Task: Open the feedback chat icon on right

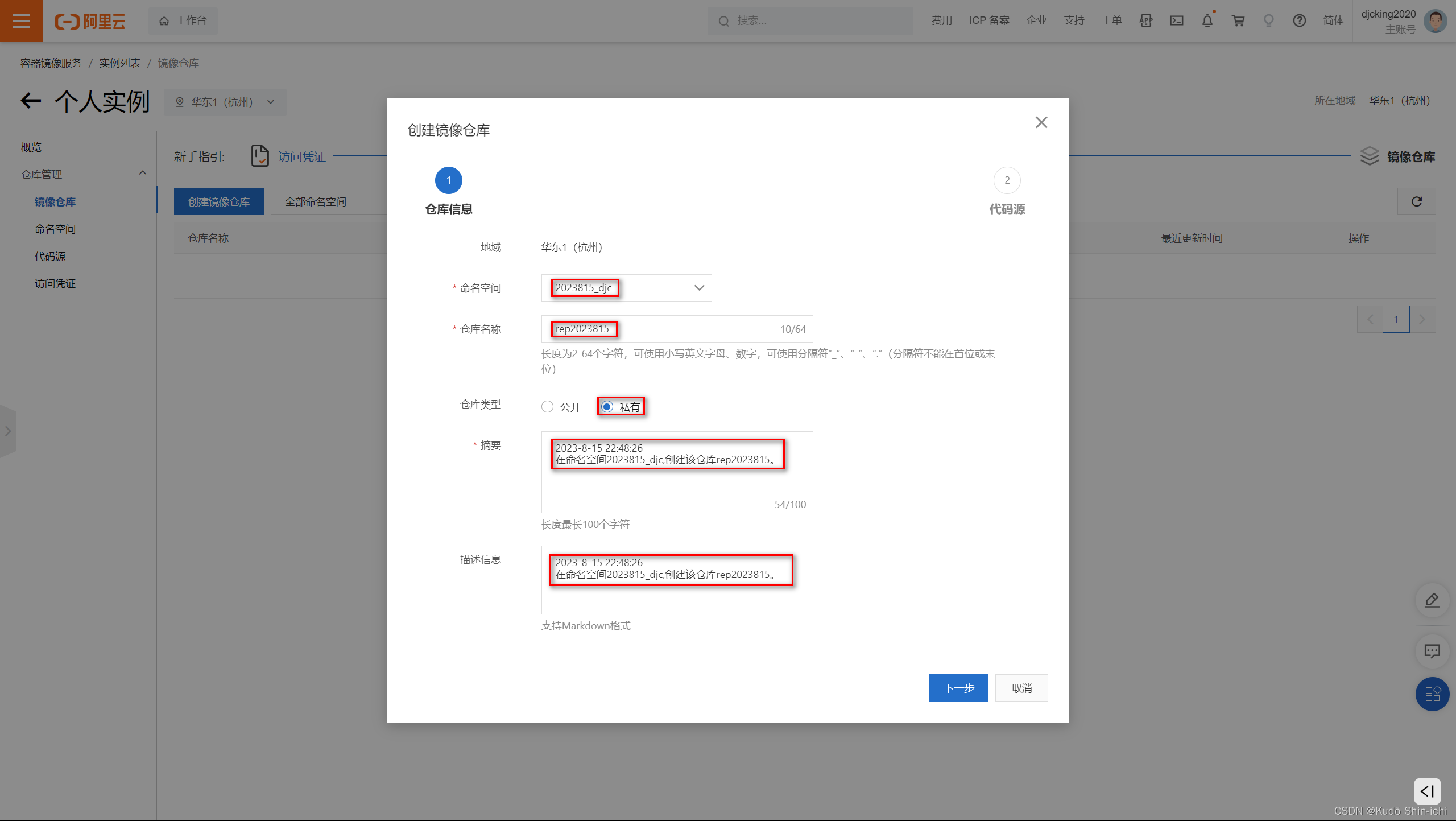Action: (1432, 650)
